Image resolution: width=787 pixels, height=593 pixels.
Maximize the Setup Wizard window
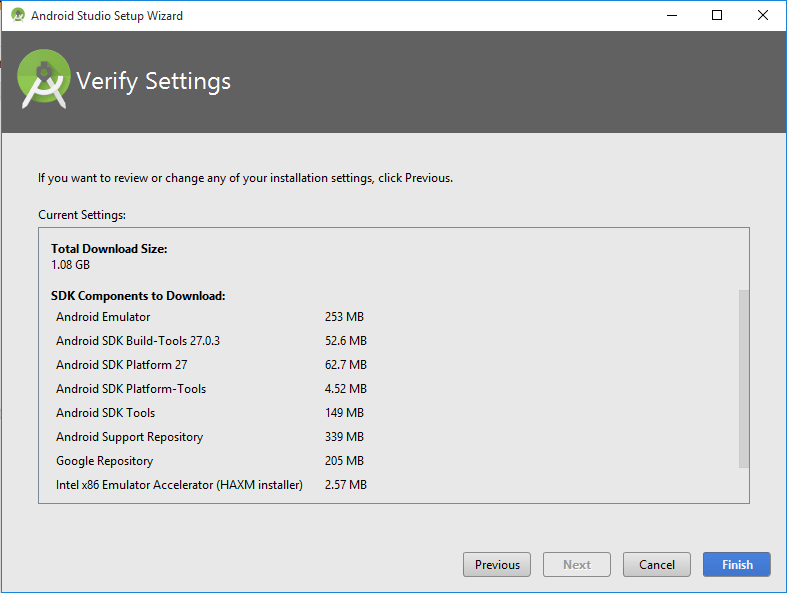coord(717,16)
